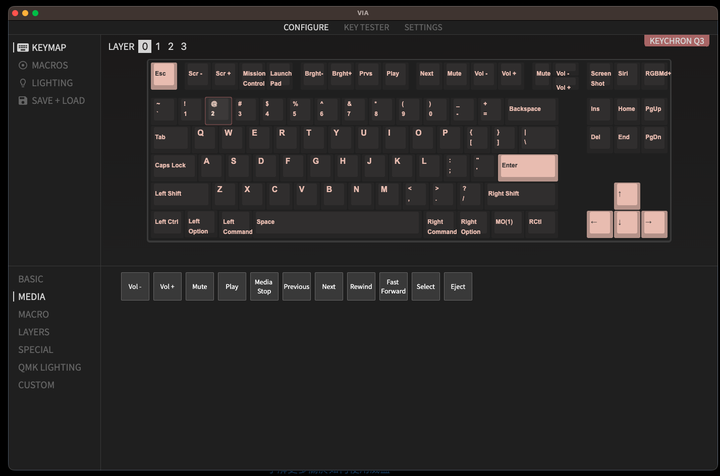720x476 pixels.
Task: Select the Q letter key
Action: [204, 138]
